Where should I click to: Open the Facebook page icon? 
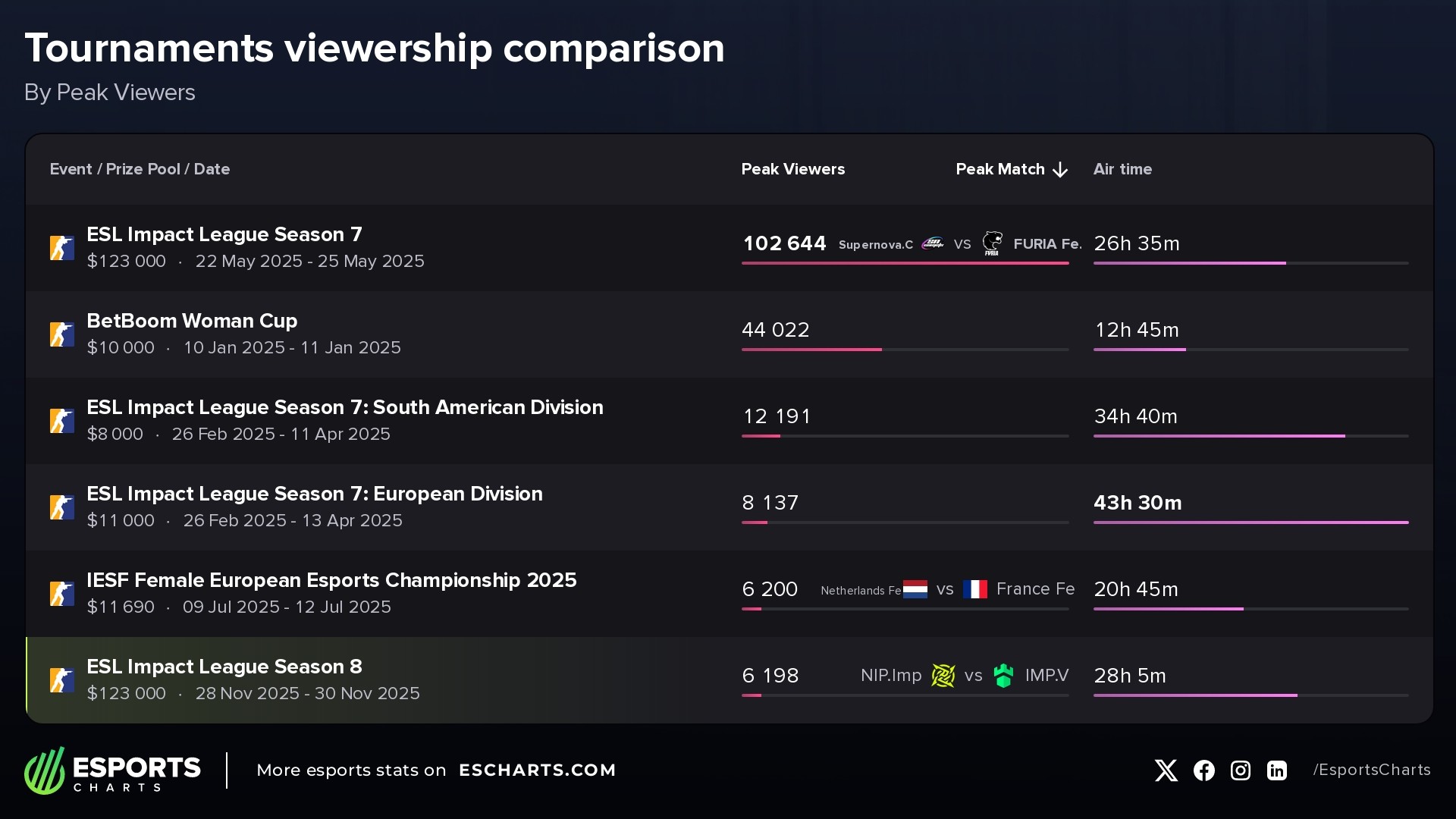point(1203,770)
